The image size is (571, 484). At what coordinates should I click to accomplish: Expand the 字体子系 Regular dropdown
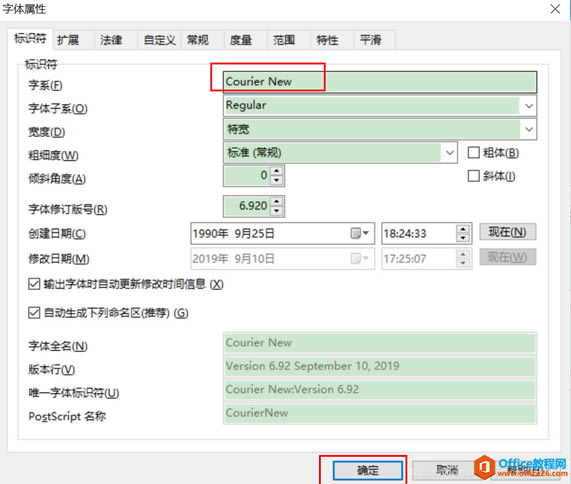(528, 106)
